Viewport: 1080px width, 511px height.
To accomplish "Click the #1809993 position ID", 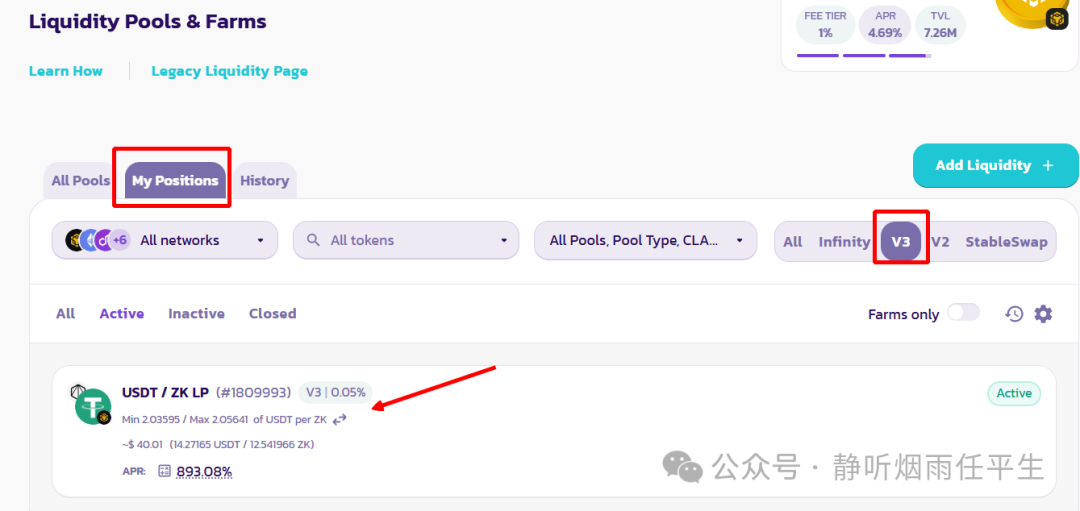I will (x=253, y=393).
